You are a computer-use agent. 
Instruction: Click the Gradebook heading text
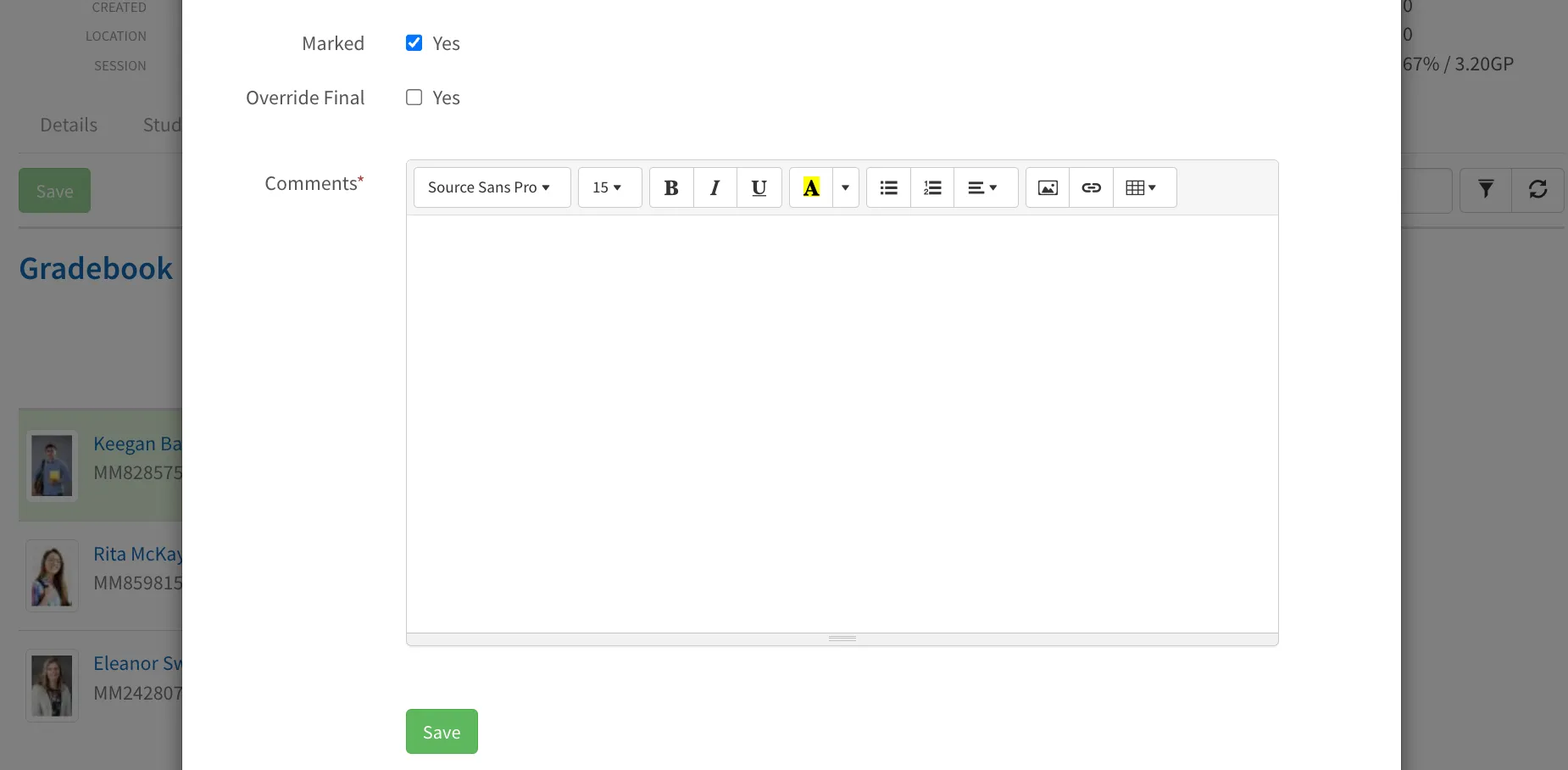96,269
